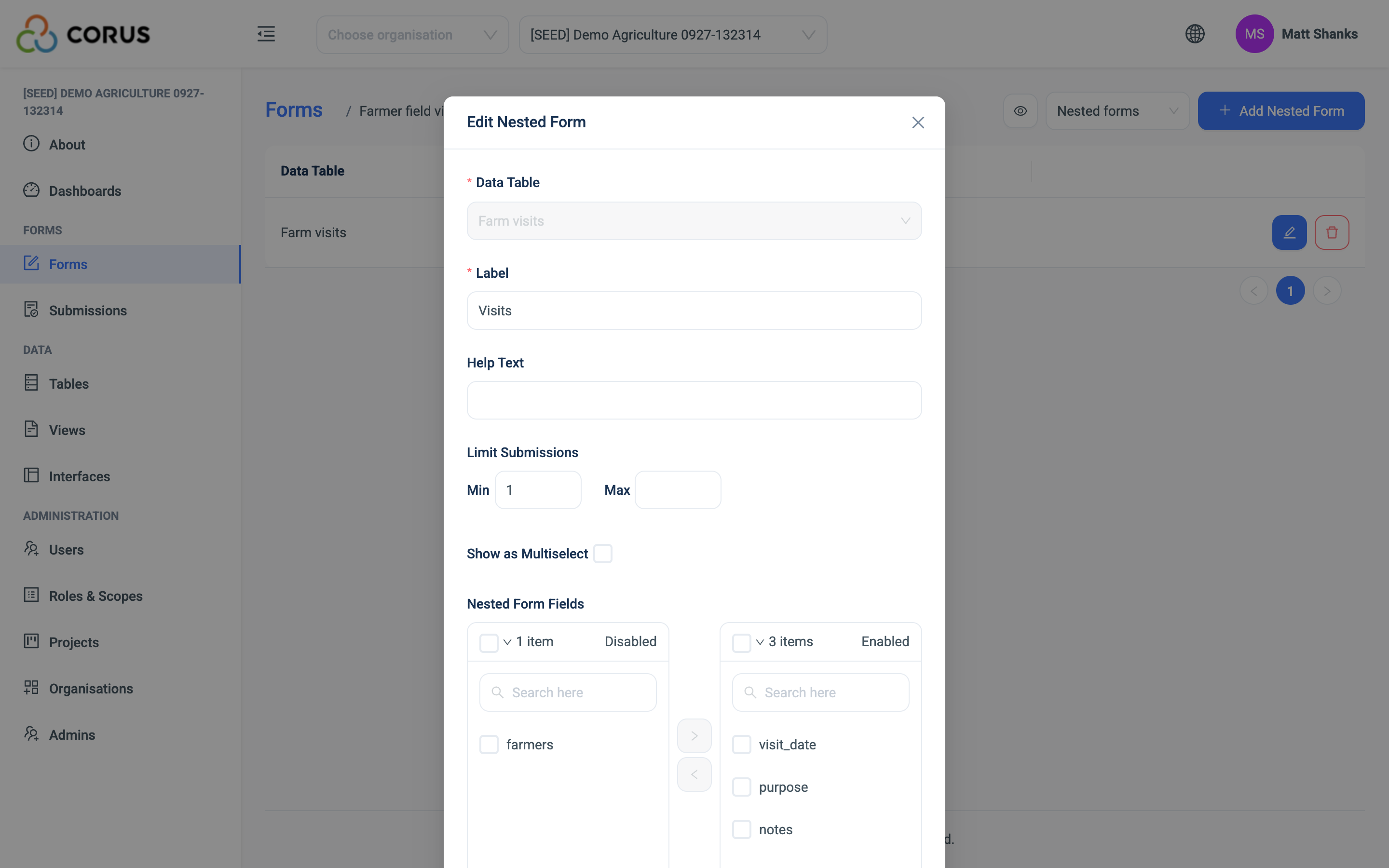Image resolution: width=1389 pixels, height=868 pixels.
Task: Click the Forms breadcrumb link
Action: coord(294,109)
